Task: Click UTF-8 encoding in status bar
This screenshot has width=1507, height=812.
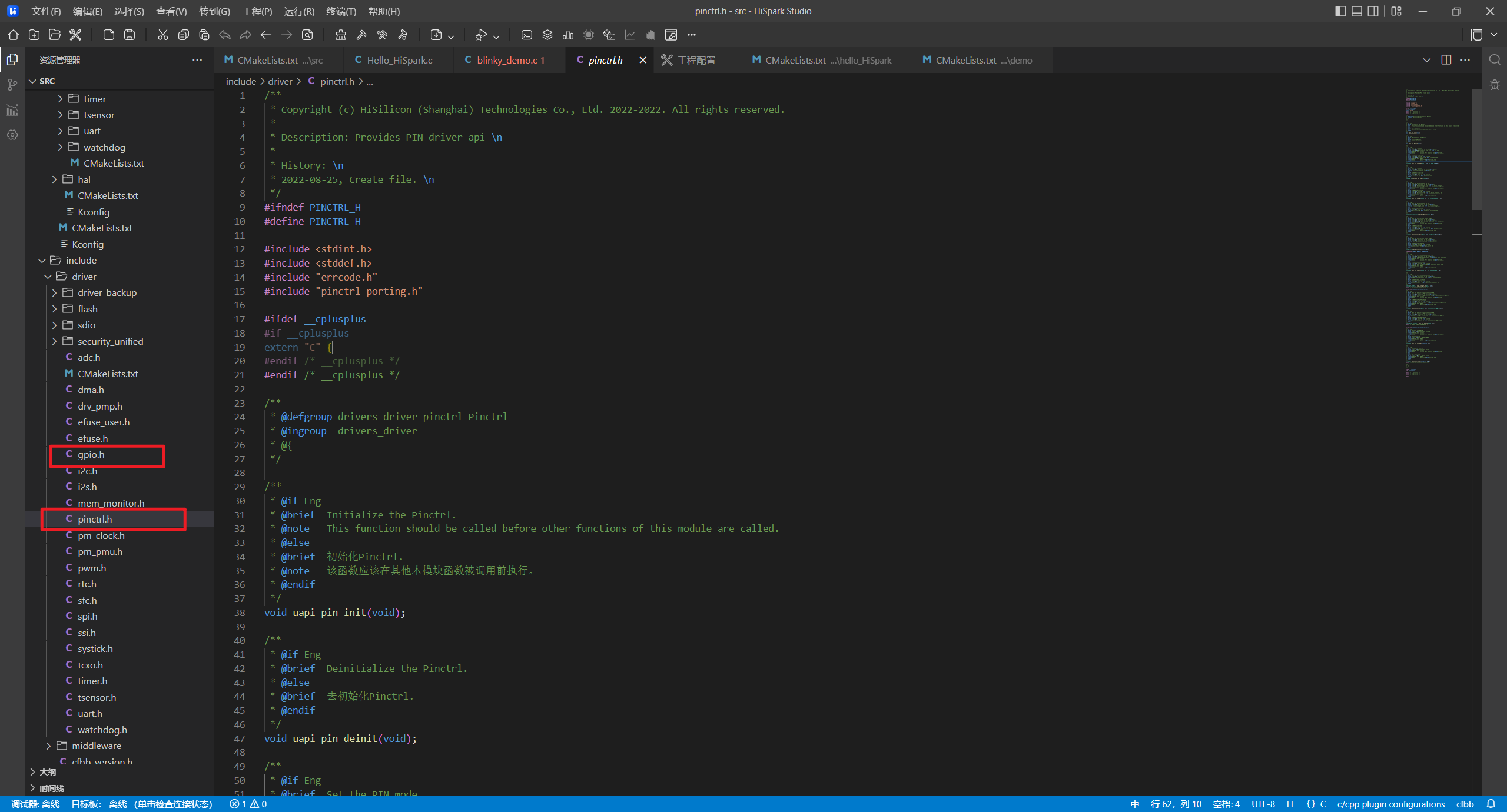Action: (x=1263, y=804)
